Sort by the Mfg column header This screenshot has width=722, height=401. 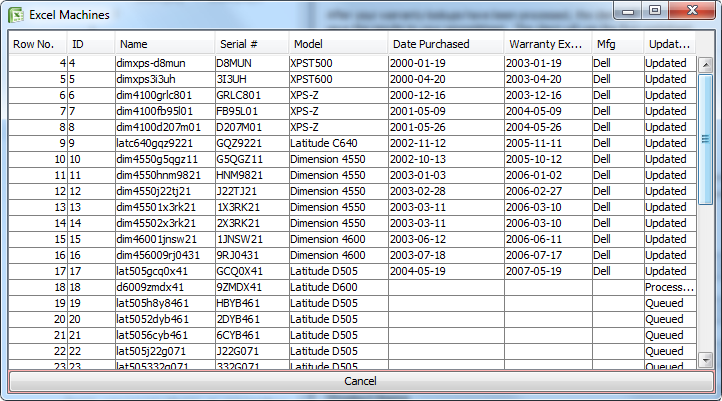pos(617,44)
